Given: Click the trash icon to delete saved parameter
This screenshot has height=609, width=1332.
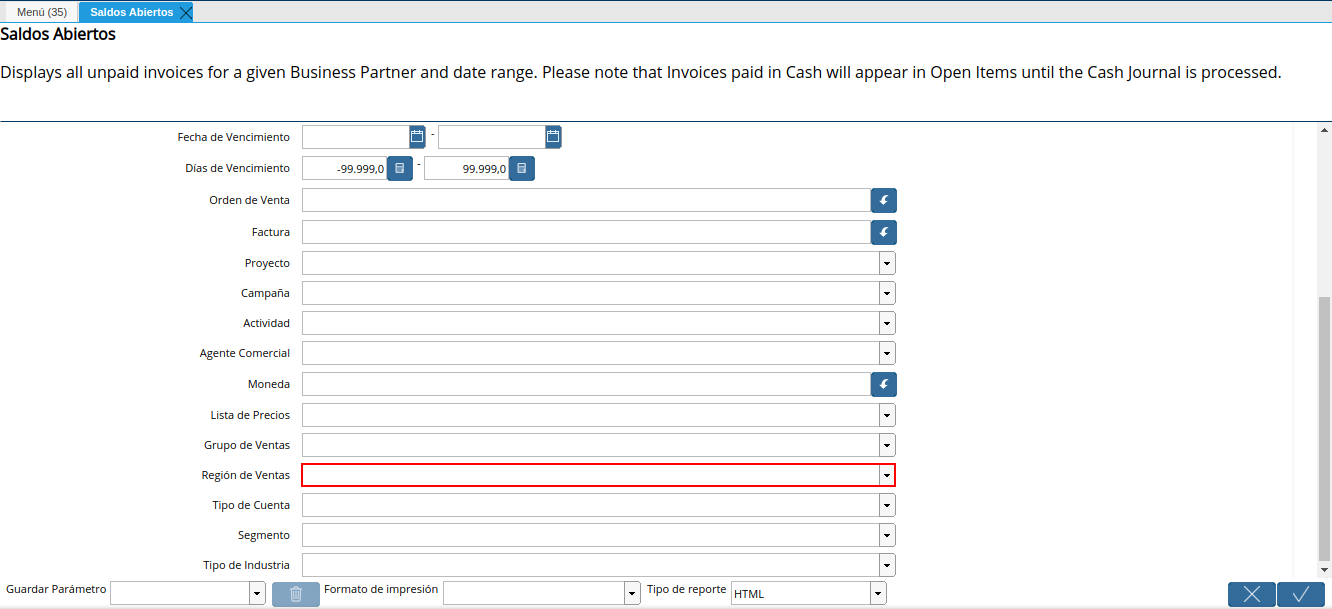Looking at the screenshot, I should [296, 594].
